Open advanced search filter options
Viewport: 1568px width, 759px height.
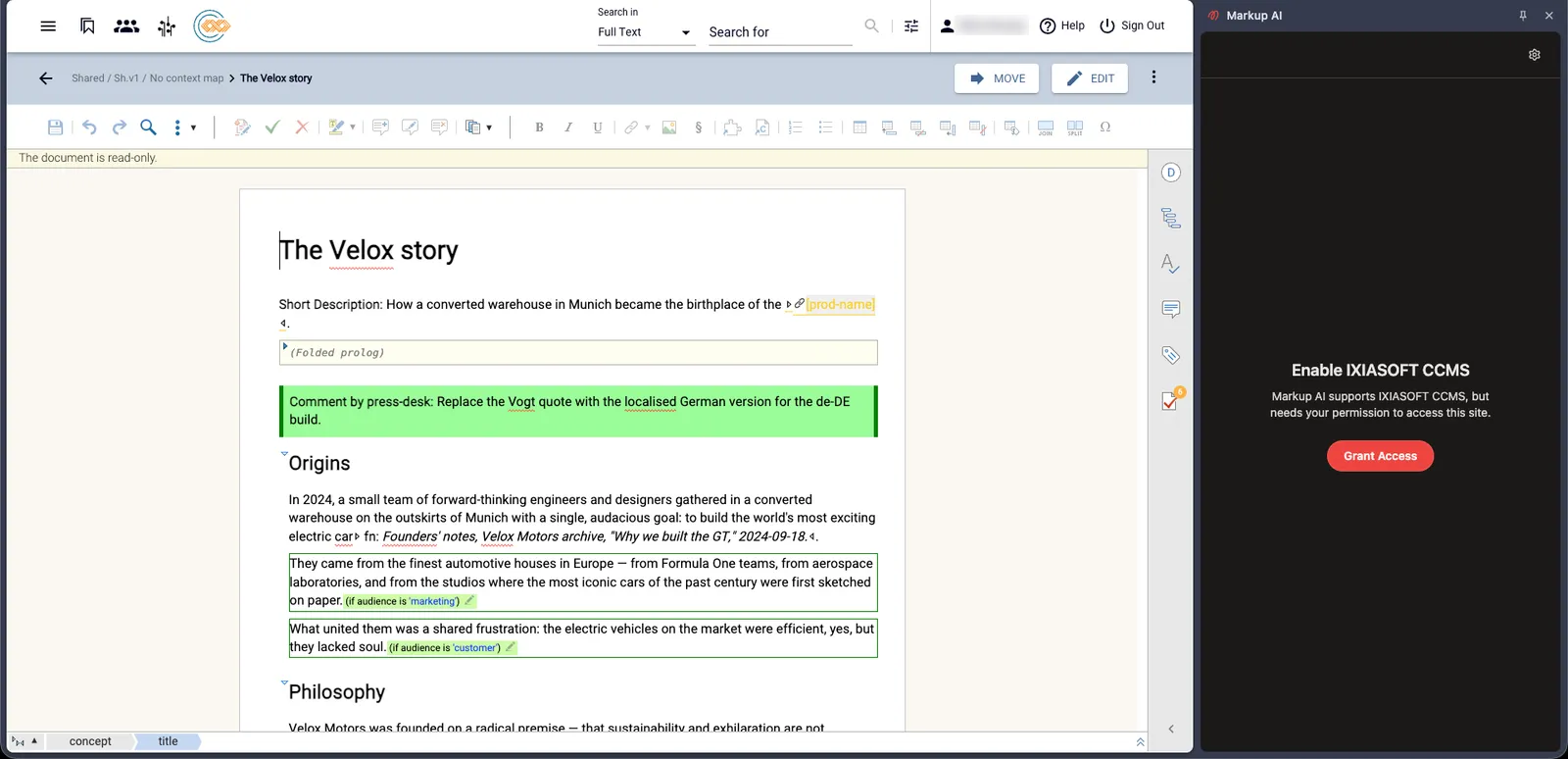tap(911, 26)
